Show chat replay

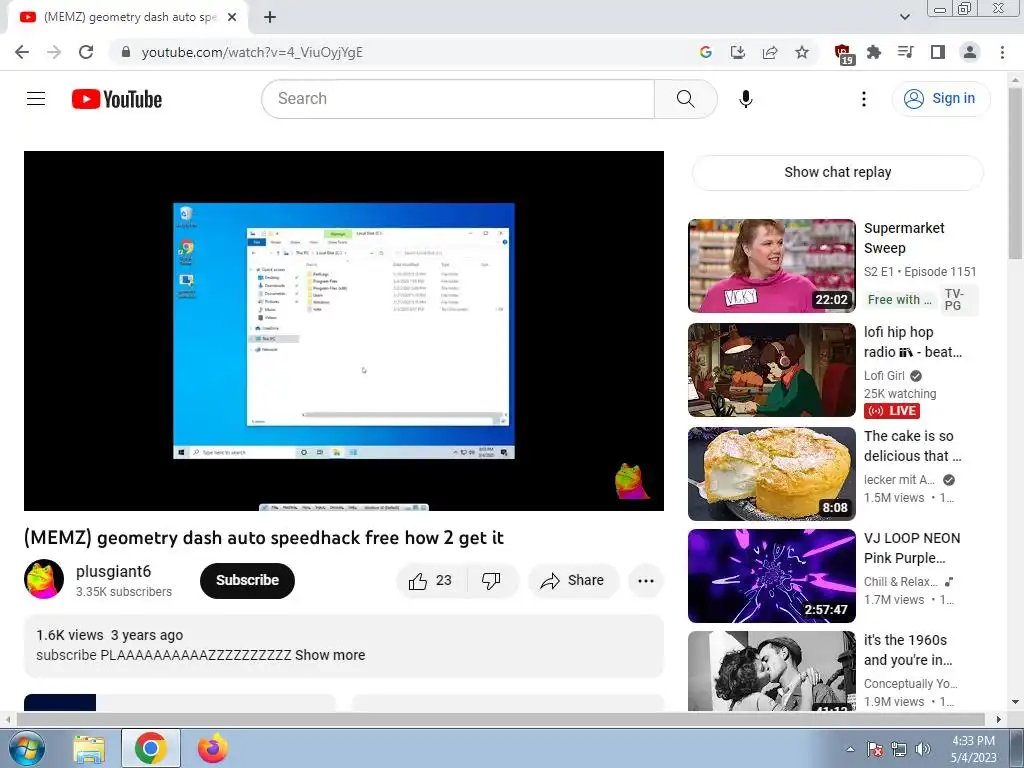pyautogui.click(x=837, y=172)
